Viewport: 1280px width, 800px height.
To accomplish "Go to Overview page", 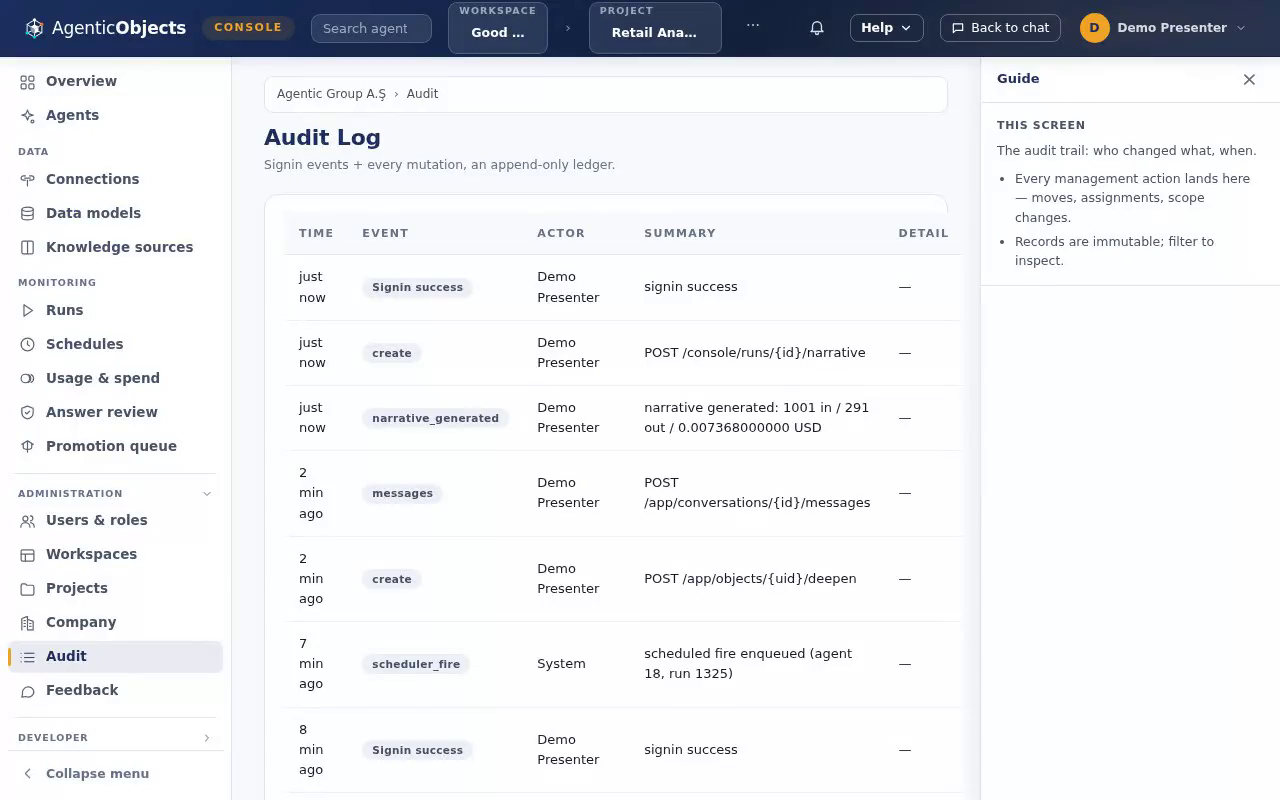I will coord(116,81).
